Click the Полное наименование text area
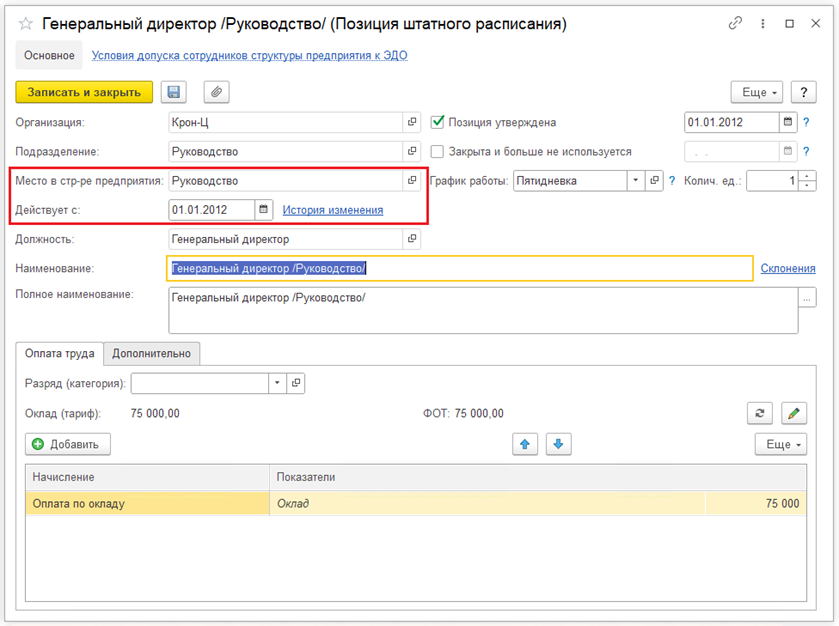 click(x=483, y=310)
